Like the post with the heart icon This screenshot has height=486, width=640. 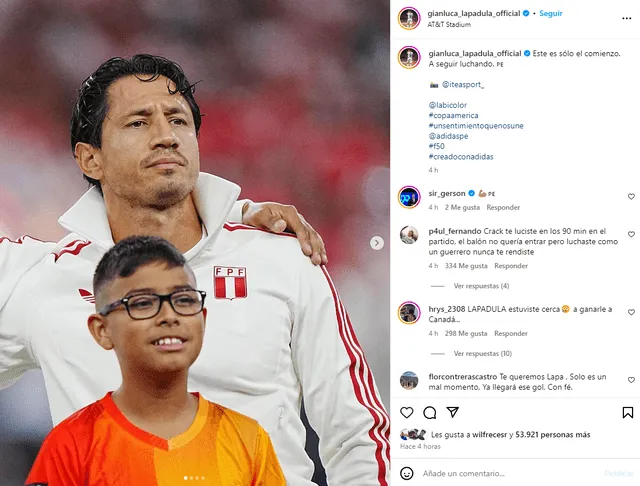[407, 413]
